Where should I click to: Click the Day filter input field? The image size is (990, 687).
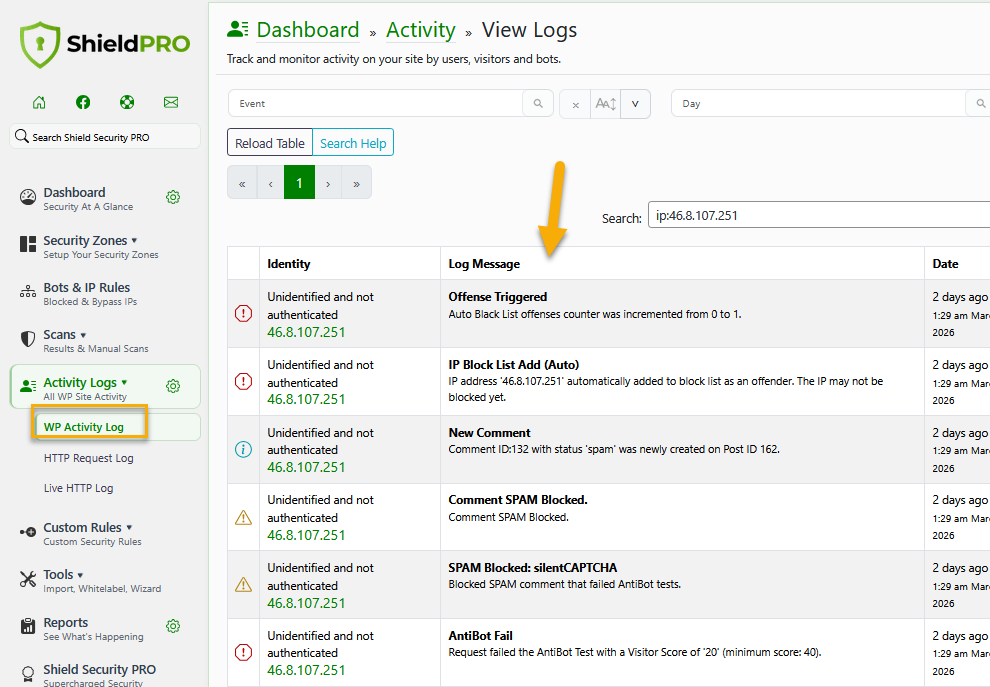click(x=819, y=103)
